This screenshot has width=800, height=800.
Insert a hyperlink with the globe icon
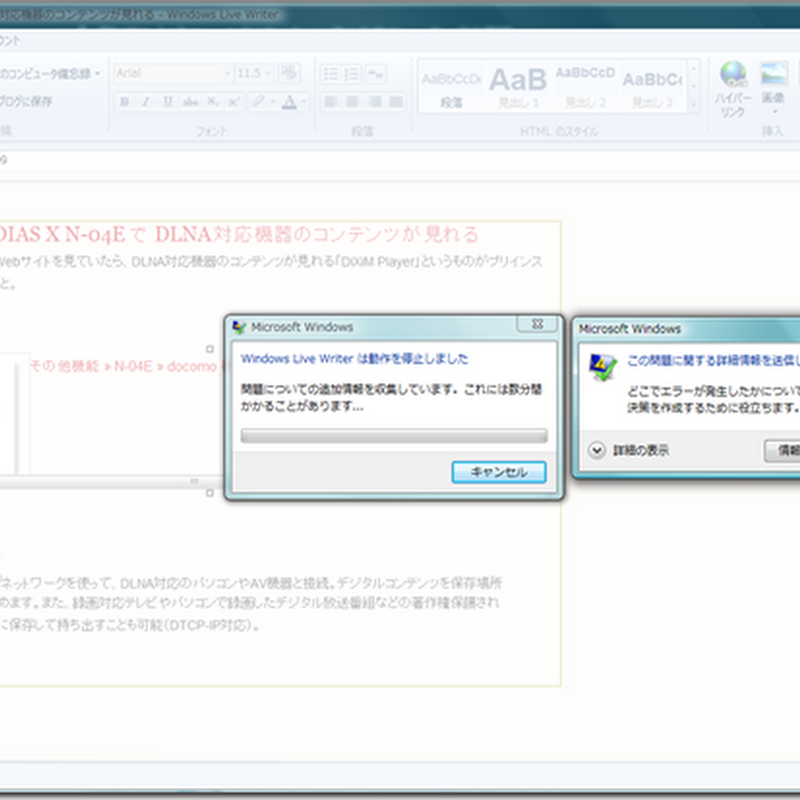pyautogui.click(x=733, y=74)
